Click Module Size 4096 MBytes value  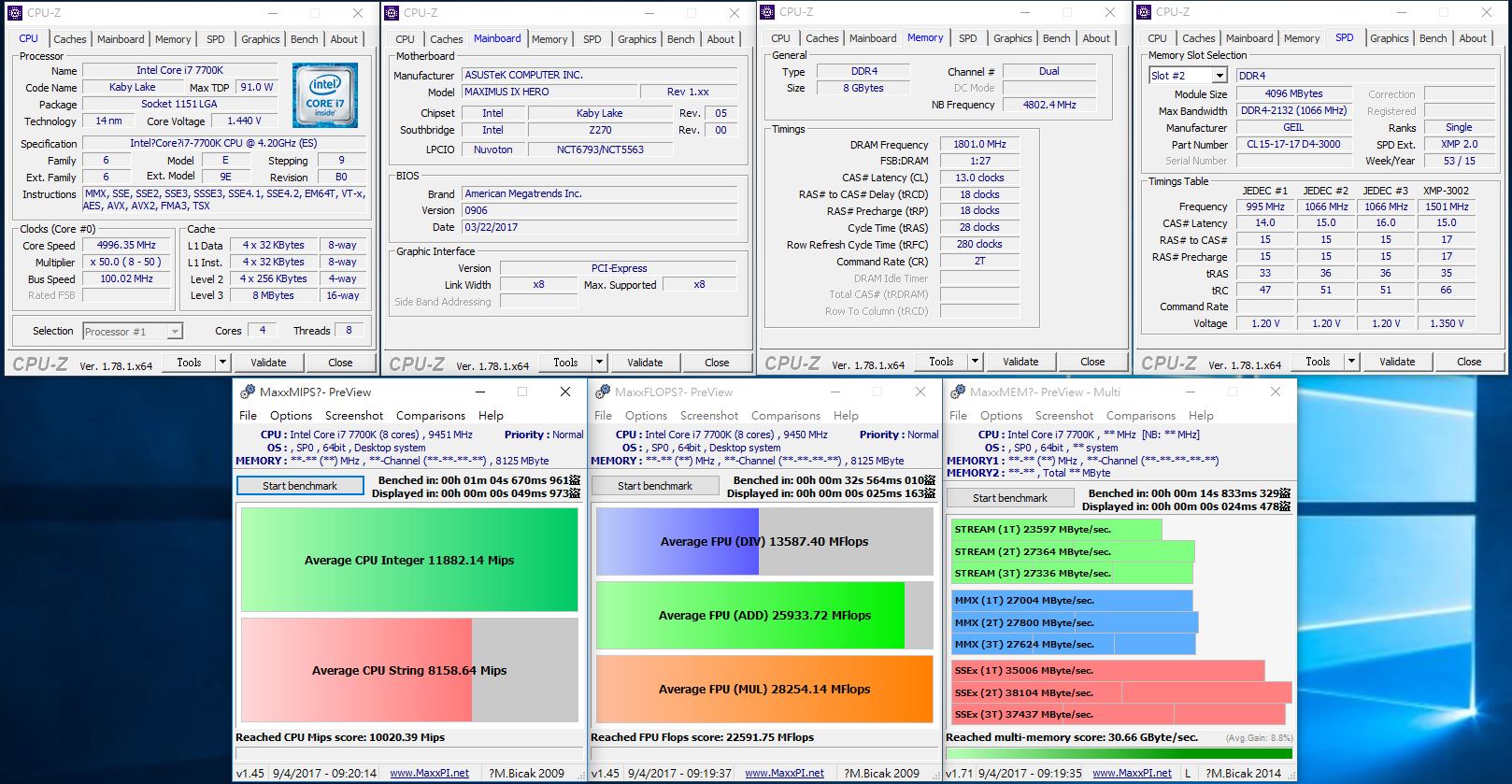1293,93
